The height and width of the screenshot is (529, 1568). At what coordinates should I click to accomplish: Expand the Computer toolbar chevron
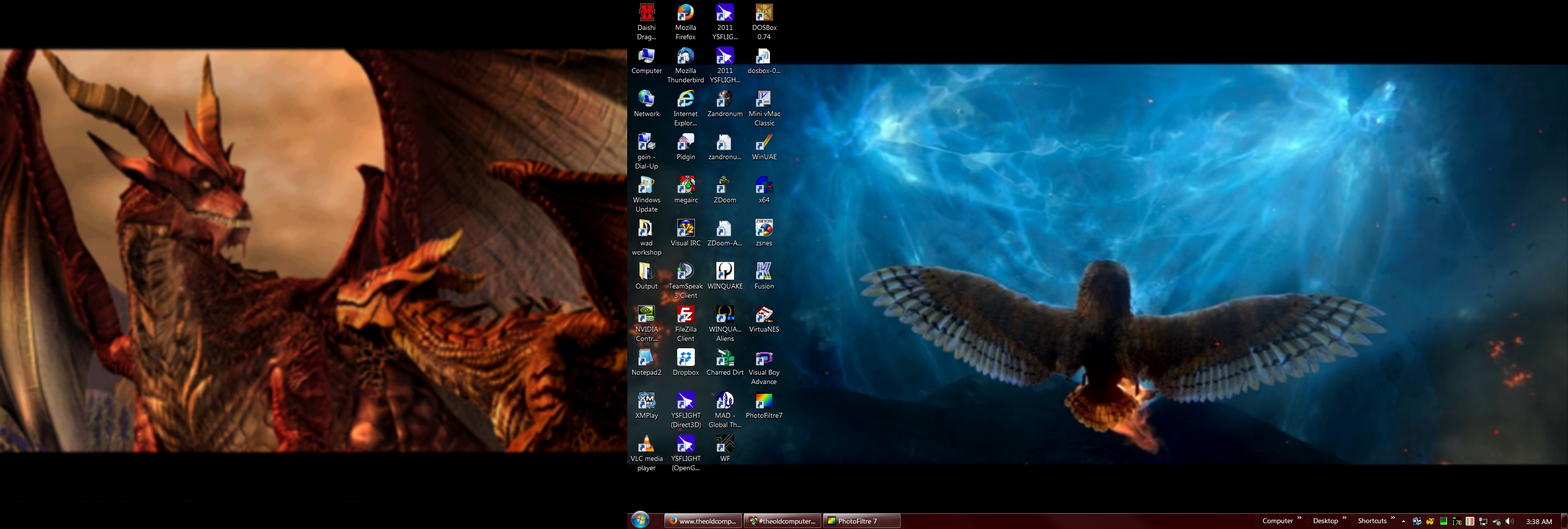[1299, 519]
